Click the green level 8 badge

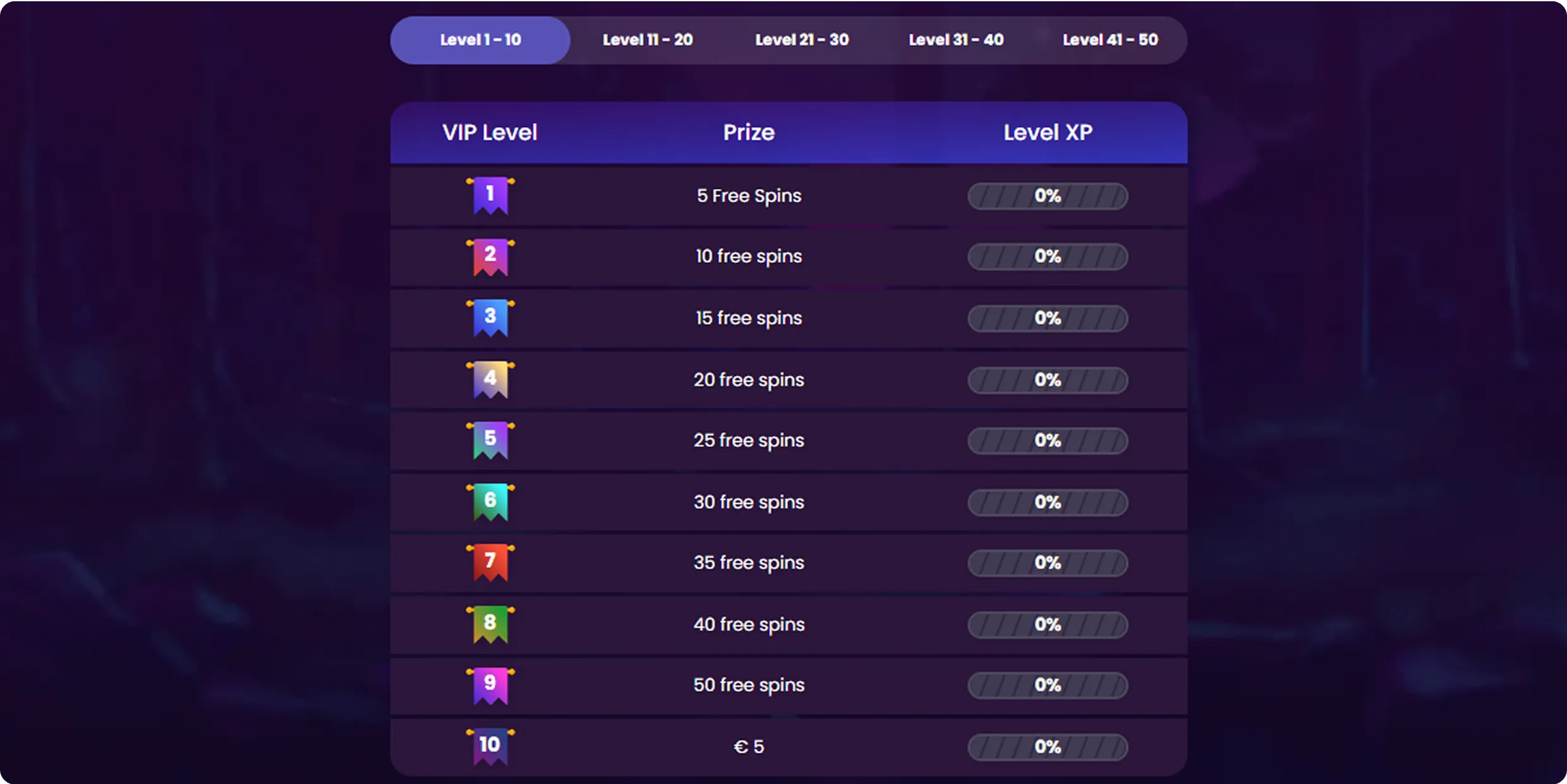(490, 624)
